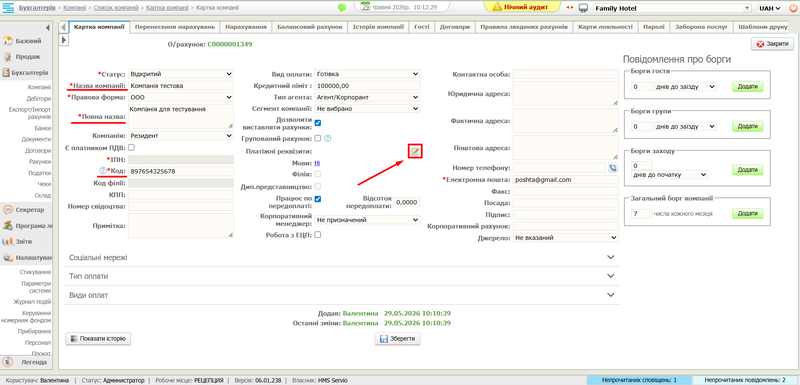Click the help icon next to Групований рахунок
Screen dimensions: 800x385
[x=328, y=138]
